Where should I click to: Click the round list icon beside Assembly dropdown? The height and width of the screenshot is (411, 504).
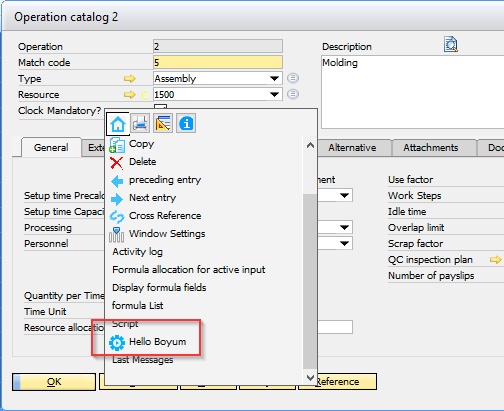click(293, 78)
